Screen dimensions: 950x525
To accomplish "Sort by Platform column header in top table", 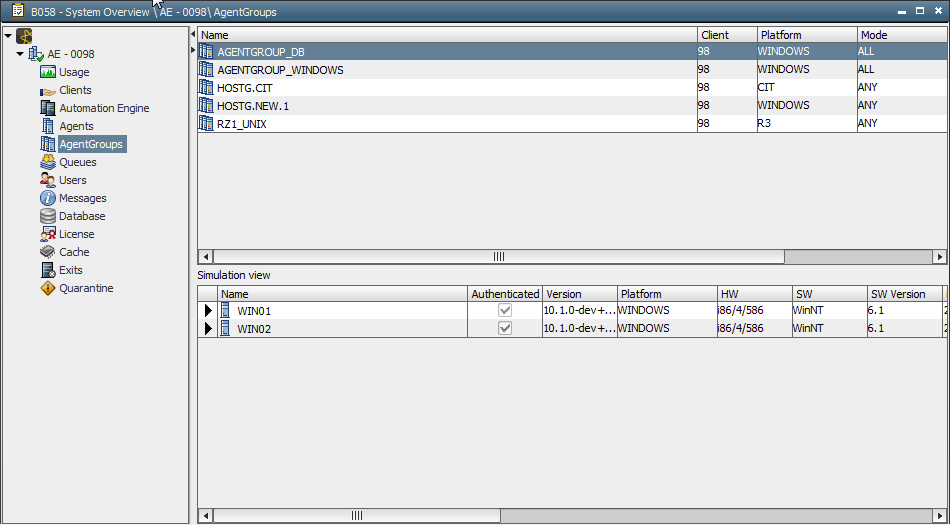I will pos(780,35).
